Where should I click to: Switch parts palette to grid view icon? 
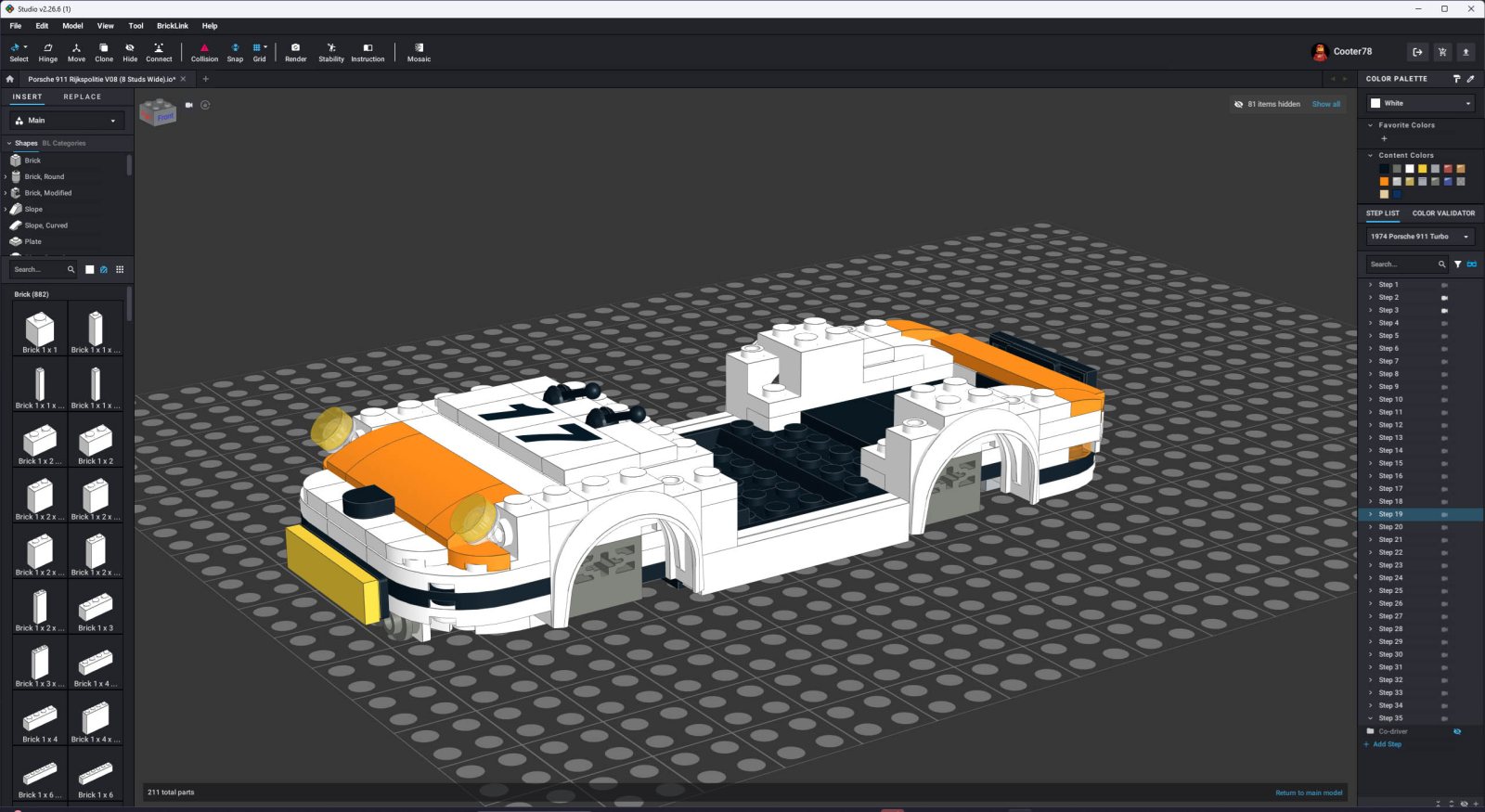tap(120, 269)
